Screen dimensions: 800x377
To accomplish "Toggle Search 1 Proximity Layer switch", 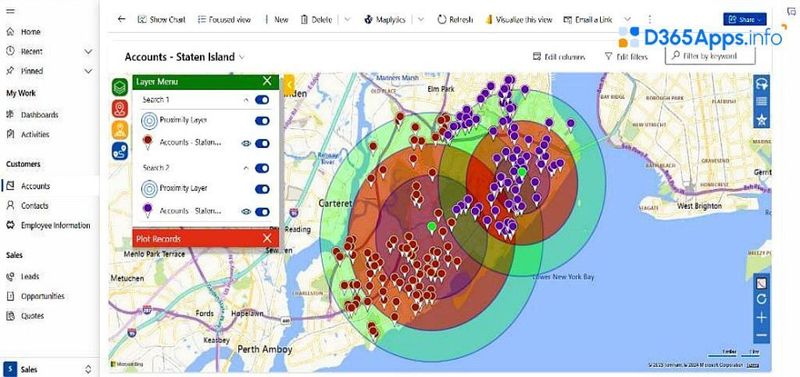I will [262, 121].
